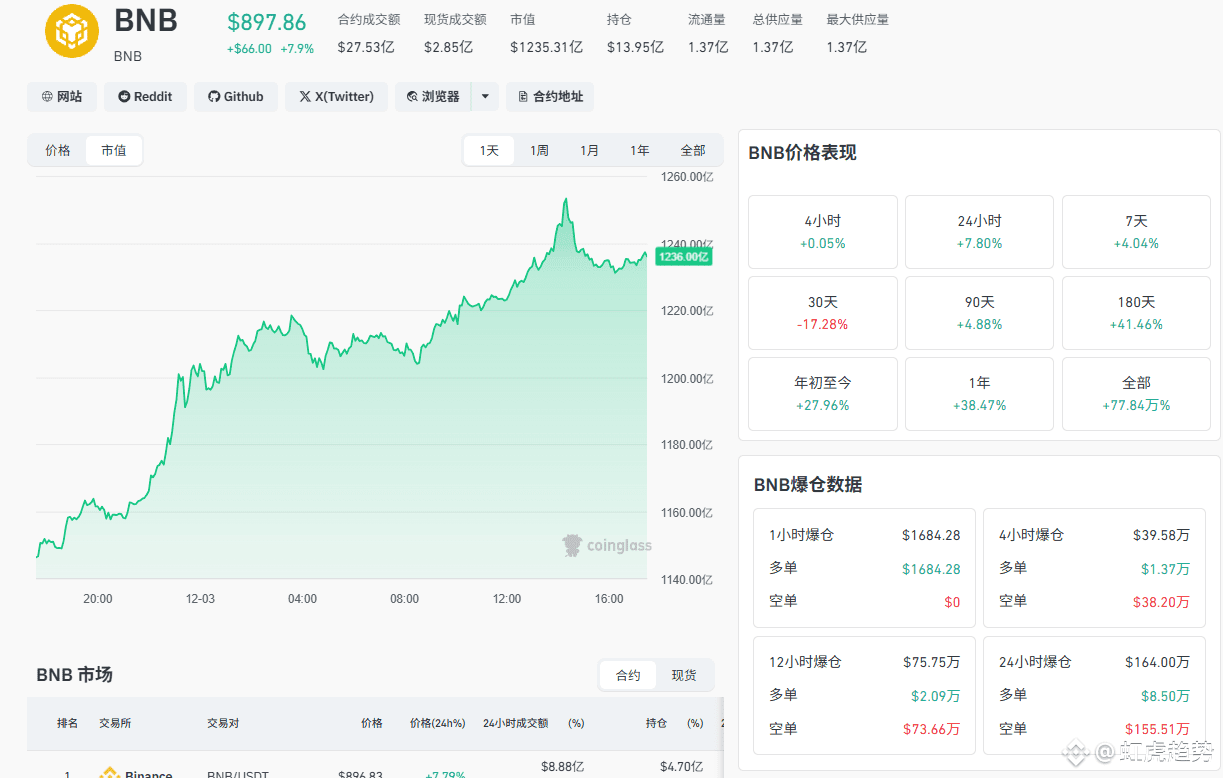The height and width of the screenshot is (778, 1223).
Task: Click the 30天 price performance card
Action: [823, 312]
